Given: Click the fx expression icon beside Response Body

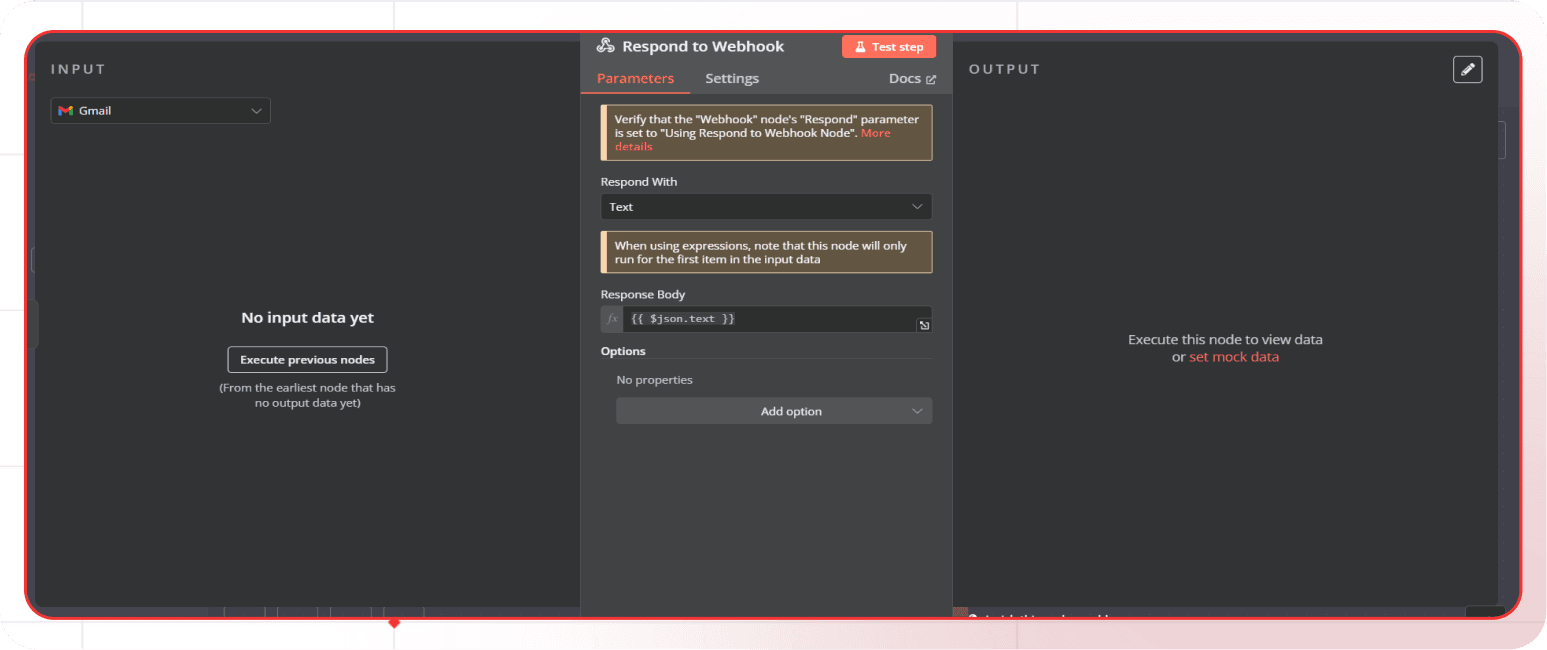Looking at the screenshot, I should coord(610,318).
